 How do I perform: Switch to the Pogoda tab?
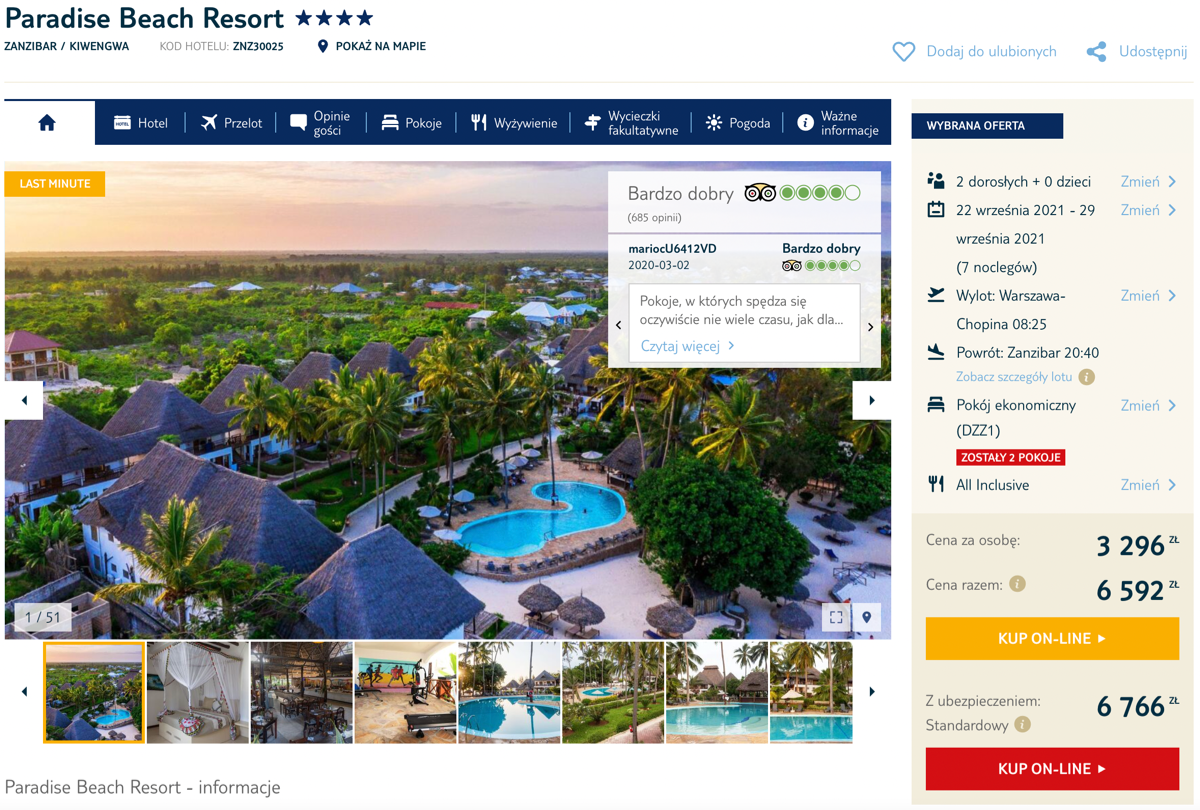(738, 123)
